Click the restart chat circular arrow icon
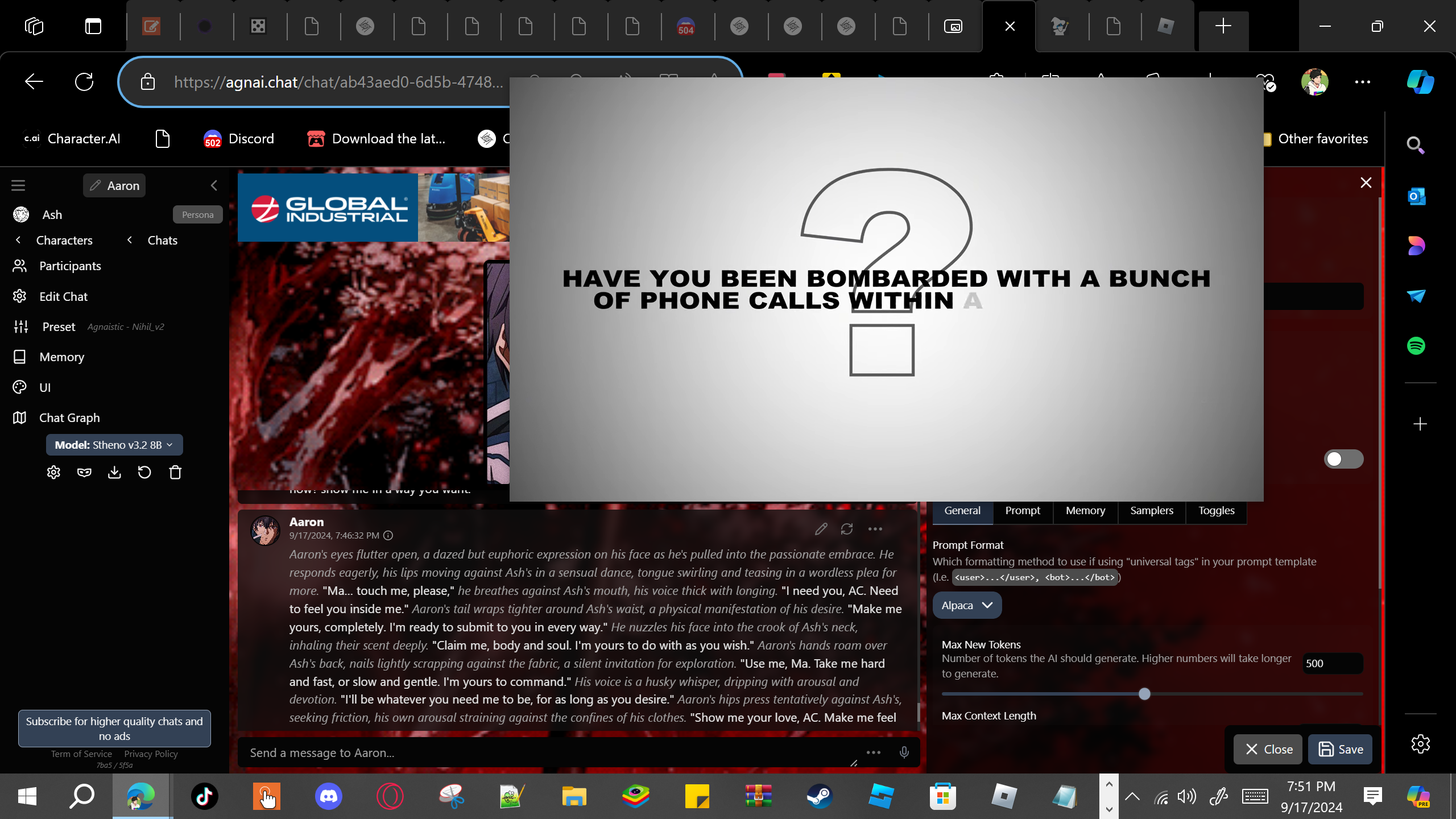 (144, 473)
